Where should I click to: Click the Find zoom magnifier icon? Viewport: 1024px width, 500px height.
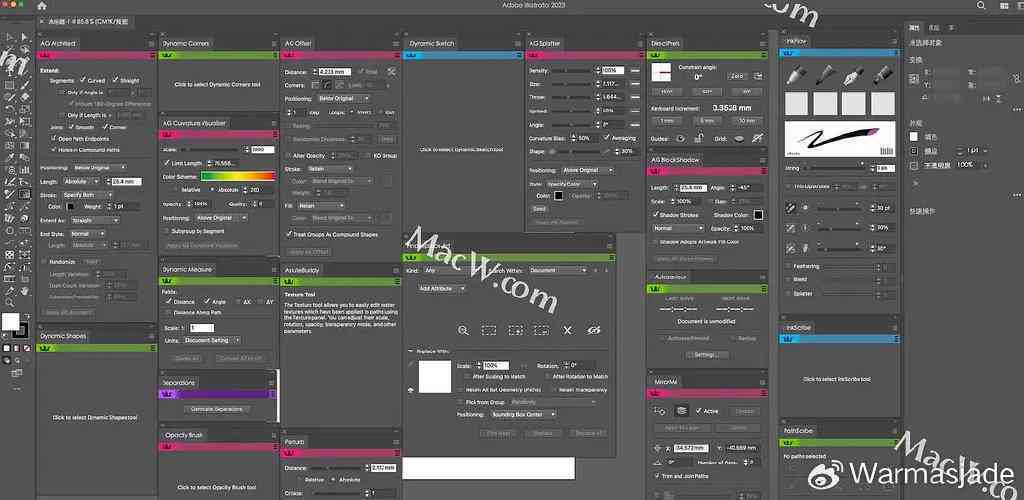pyautogui.click(x=463, y=330)
